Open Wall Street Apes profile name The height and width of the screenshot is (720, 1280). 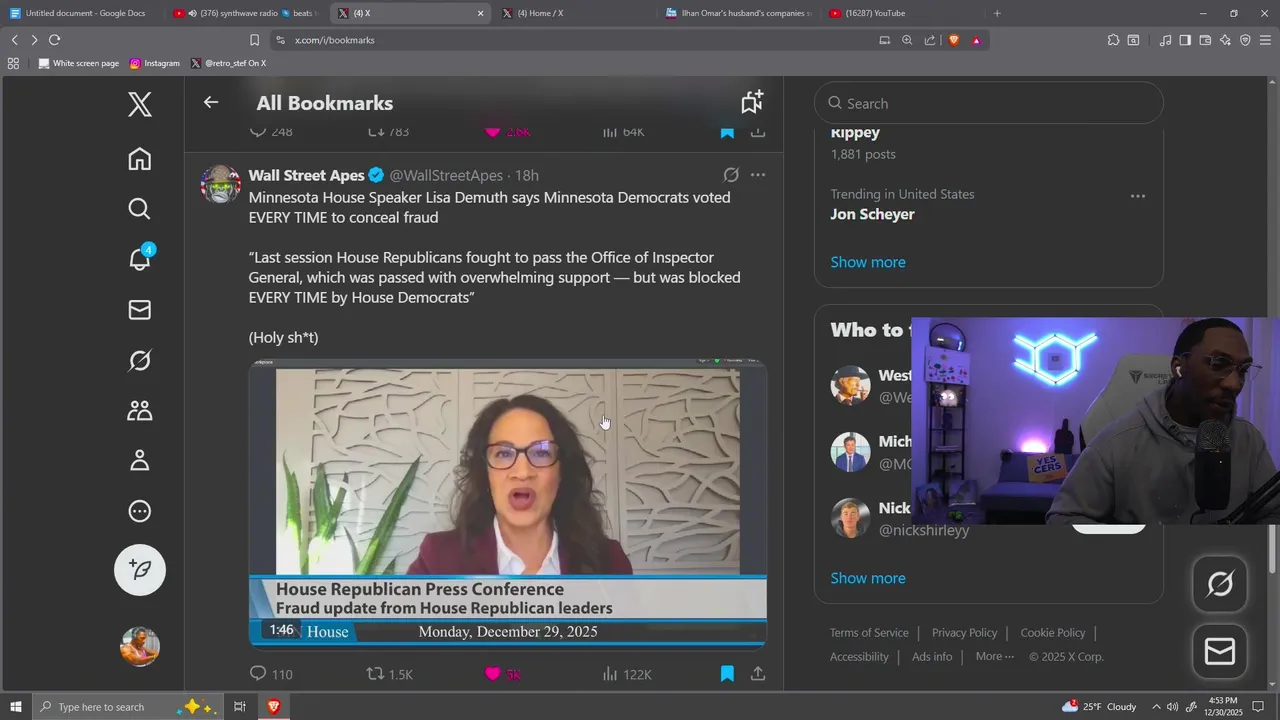[306, 175]
